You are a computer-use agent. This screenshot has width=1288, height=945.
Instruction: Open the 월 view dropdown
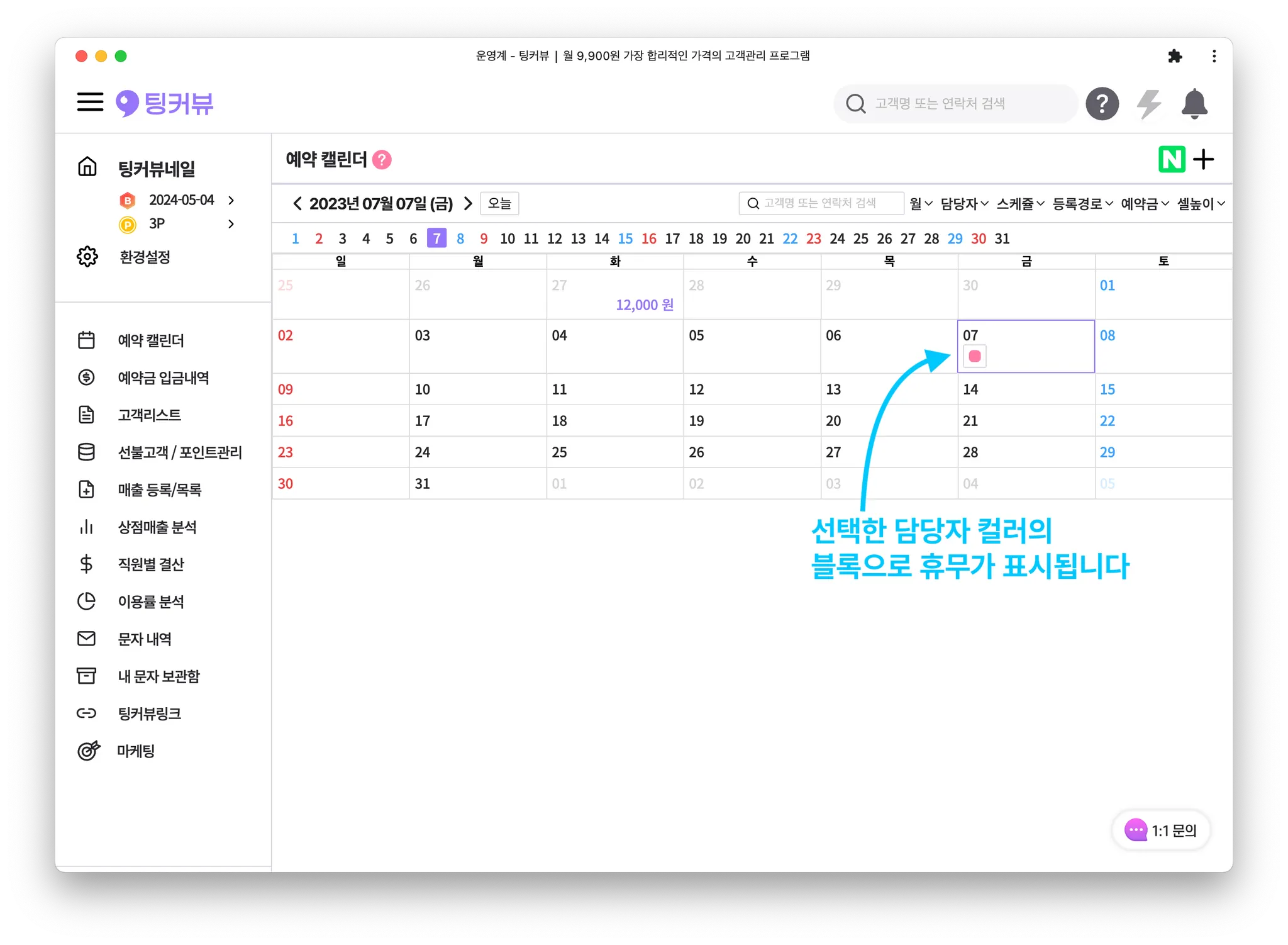[921, 204]
